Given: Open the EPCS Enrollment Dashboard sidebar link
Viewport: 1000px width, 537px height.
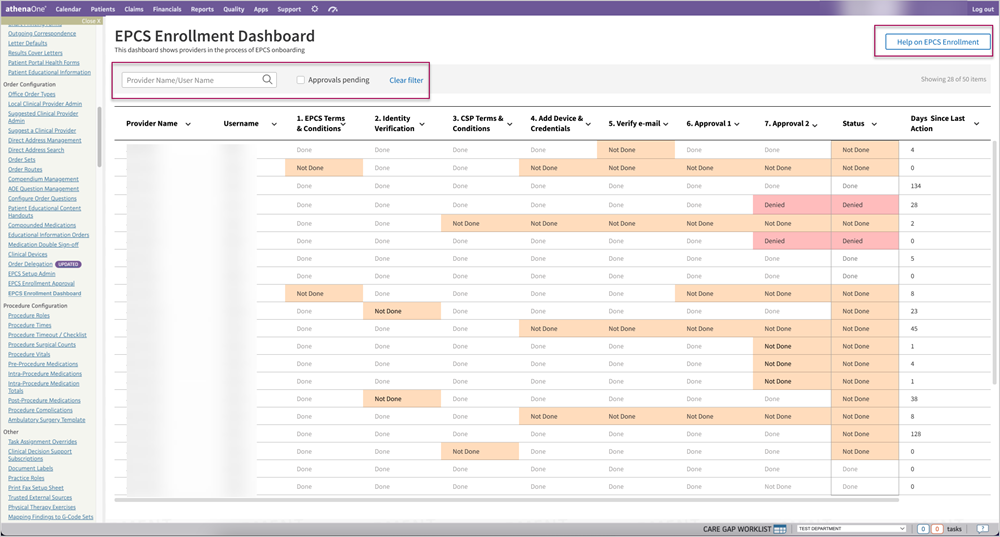Looking at the screenshot, I should [x=45, y=293].
